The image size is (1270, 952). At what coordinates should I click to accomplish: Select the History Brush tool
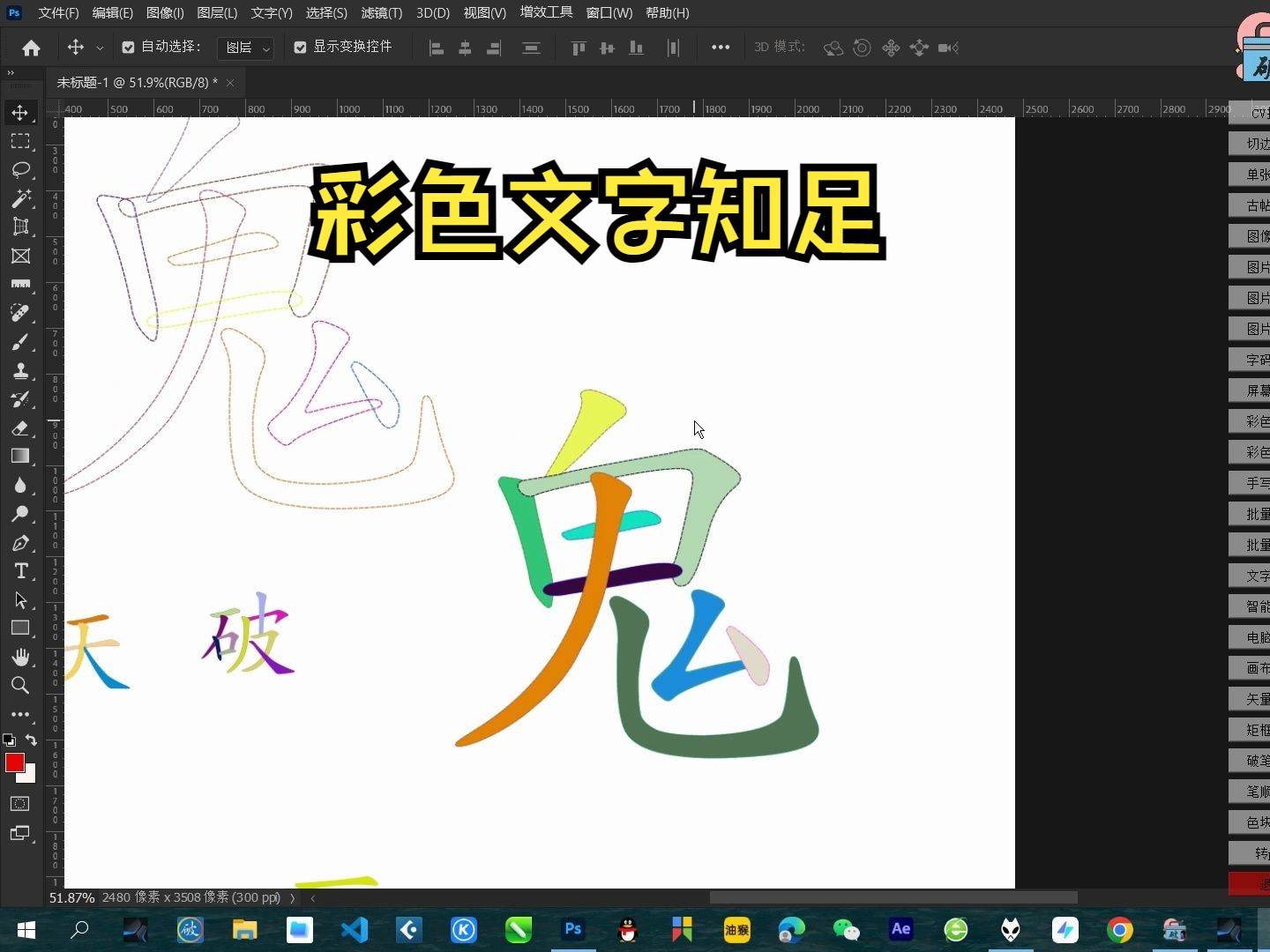point(20,398)
